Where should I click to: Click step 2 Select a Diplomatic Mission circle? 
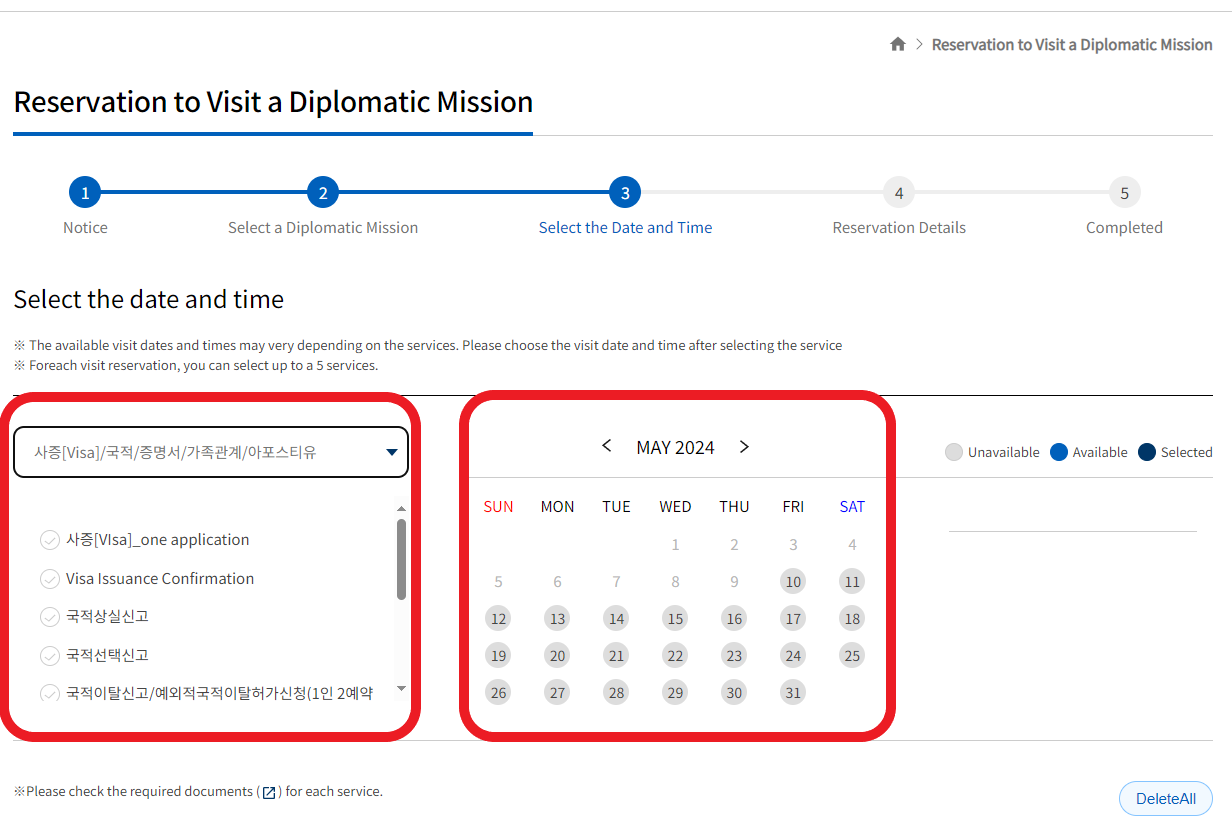pyautogui.click(x=322, y=193)
